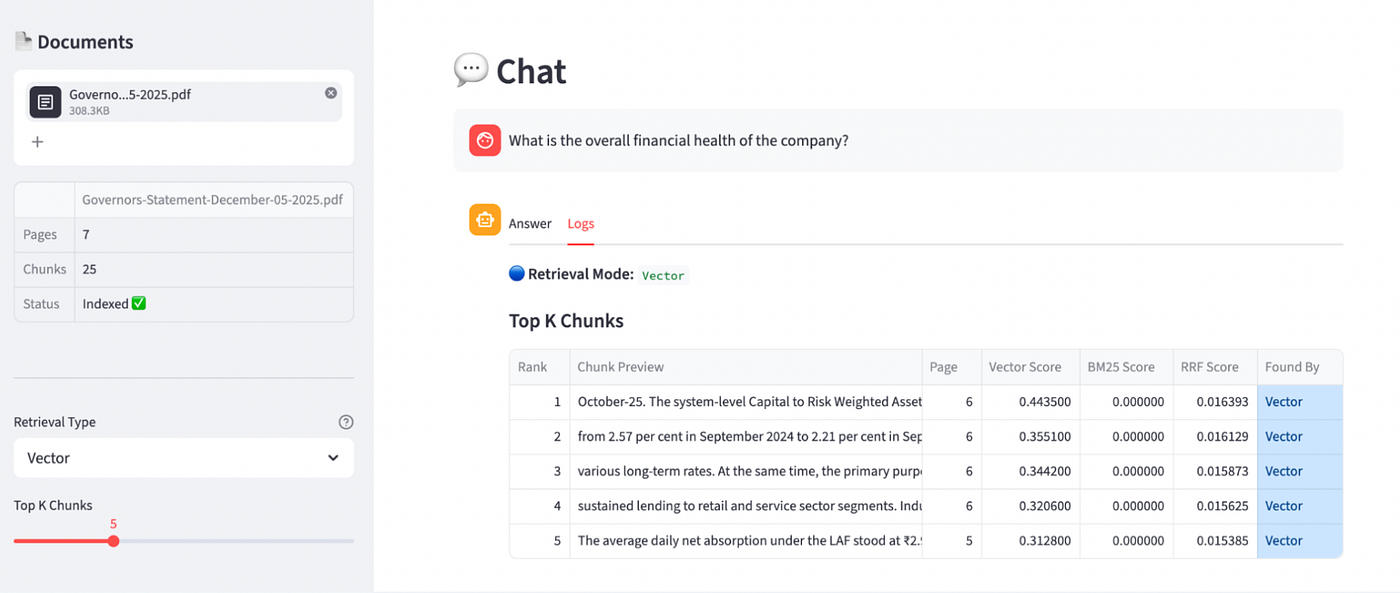The height and width of the screenshot is (593, 1400).
Task: Click the orange assistant robot avatar
Action: 485,220
